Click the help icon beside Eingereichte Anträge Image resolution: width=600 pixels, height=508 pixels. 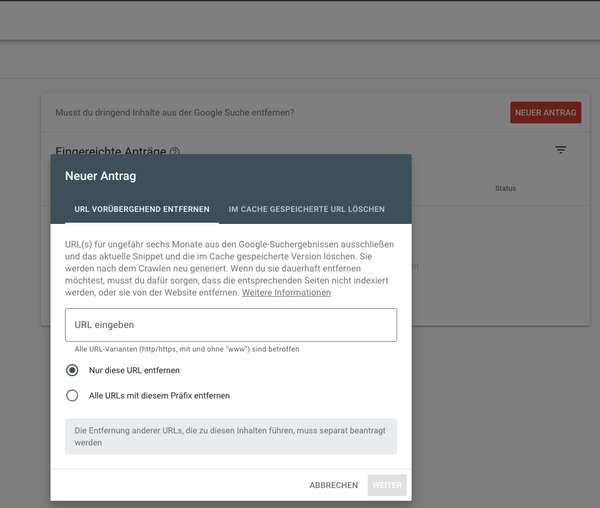click(175, 152)
